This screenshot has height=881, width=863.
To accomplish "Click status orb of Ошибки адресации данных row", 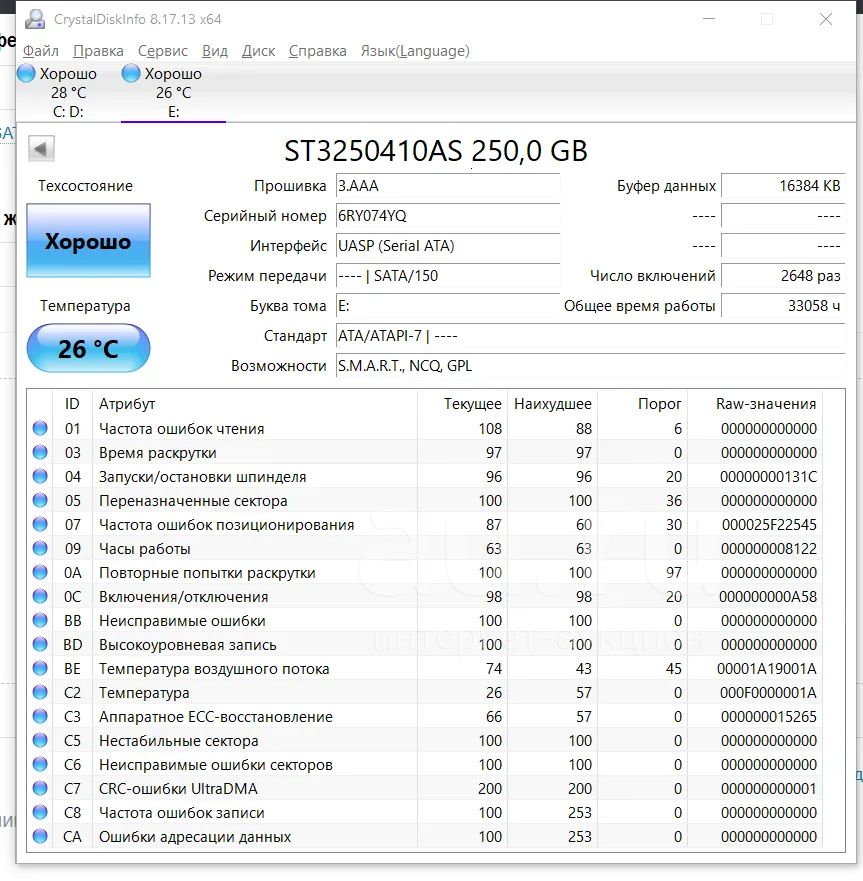I will tap(40, 837).
